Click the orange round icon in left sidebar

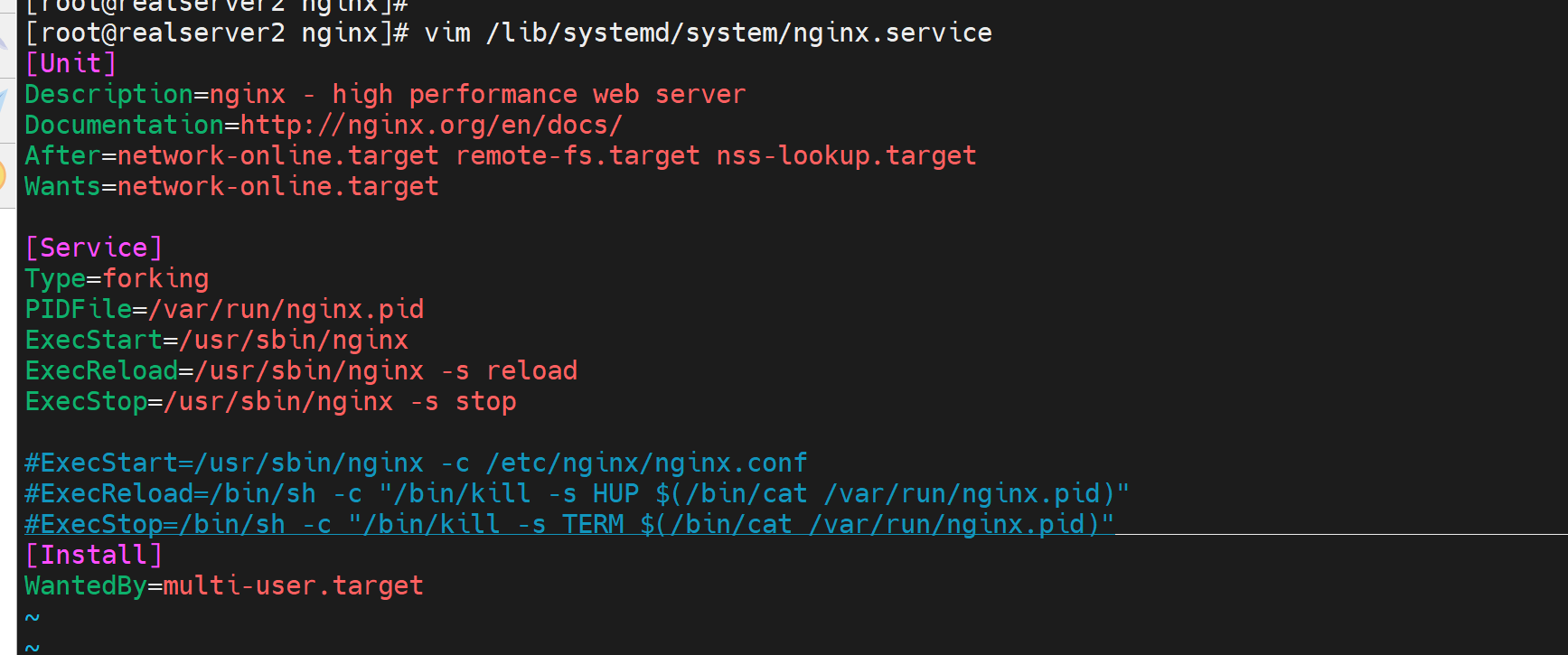5,174
